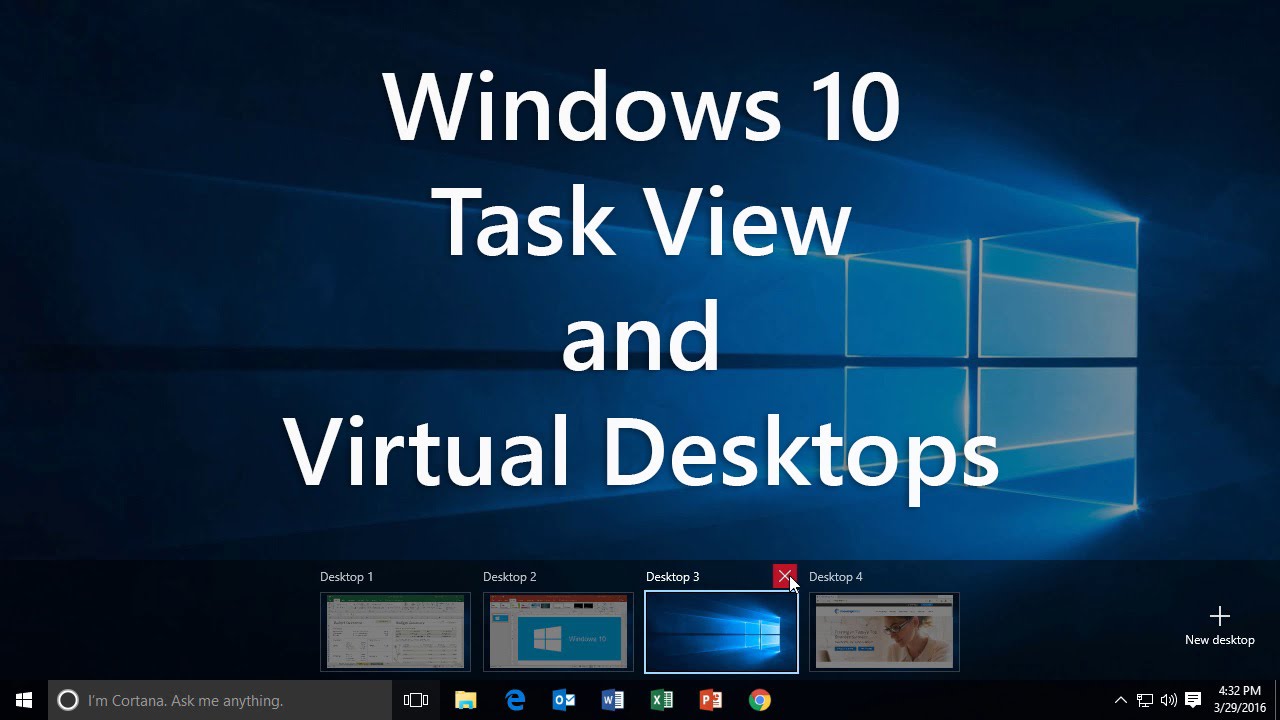Click the Desktop 3 label
The width and height of the screenshot is (1280, 720).
coord(672,577)
